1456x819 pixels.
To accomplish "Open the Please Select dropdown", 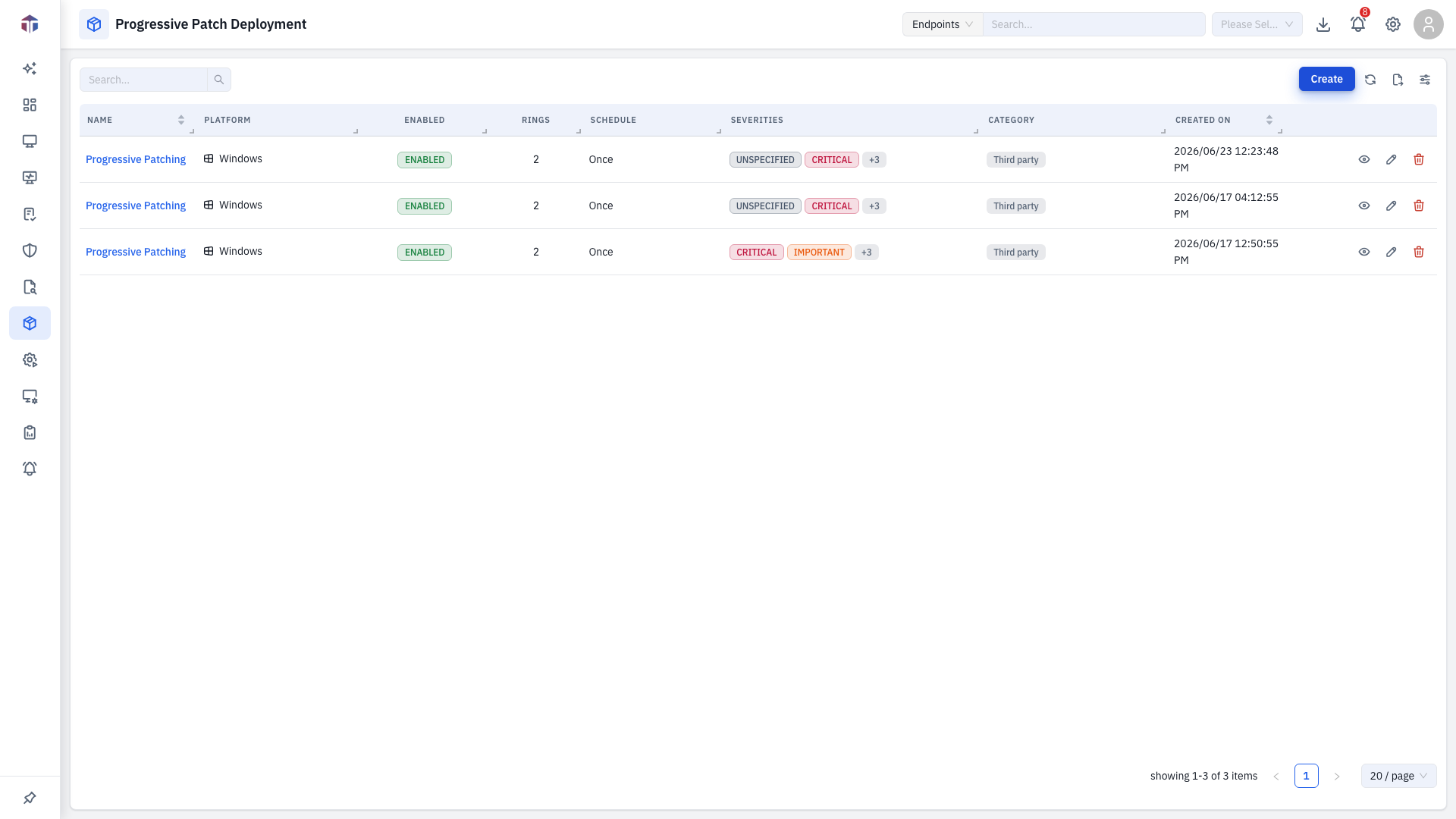I will pos(1257,24).
